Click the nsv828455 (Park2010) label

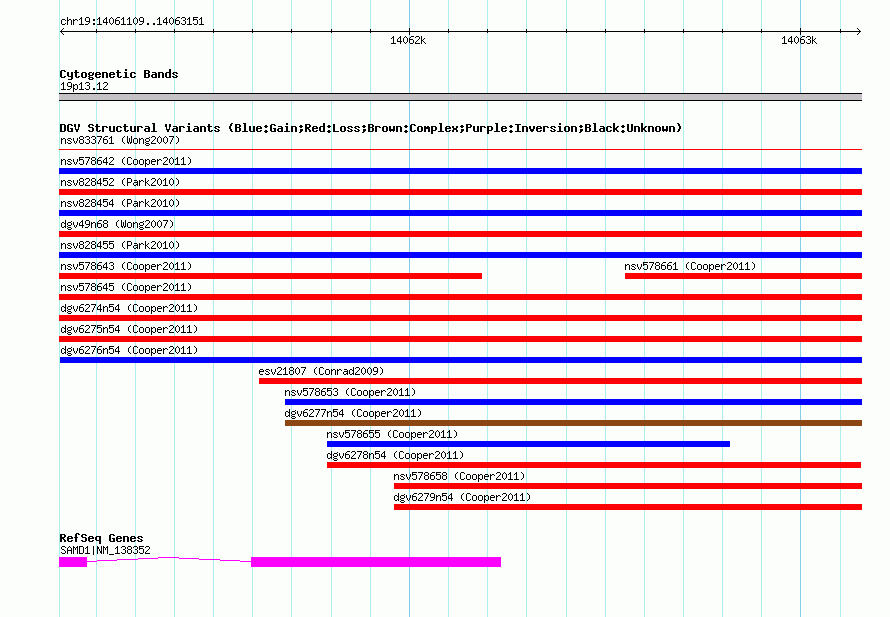click(x=120, y=245)
